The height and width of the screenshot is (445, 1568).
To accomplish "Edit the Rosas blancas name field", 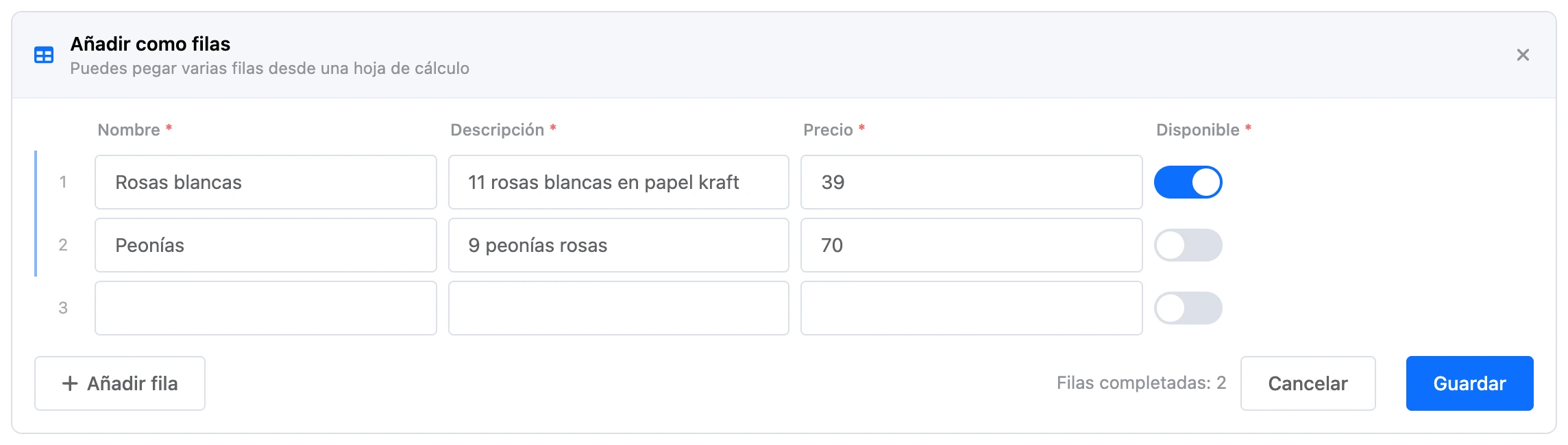I will (x=266, y=182).
